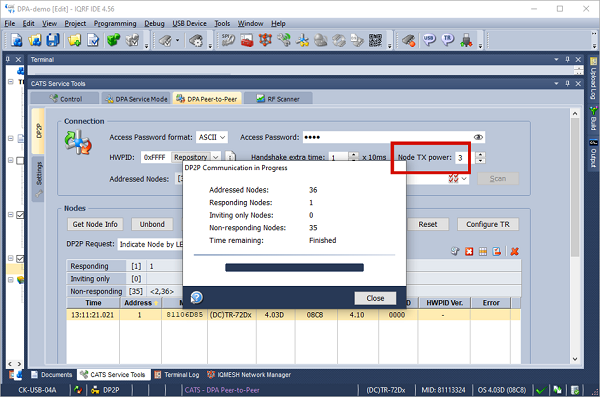Click the finished progress bar in dialog
Viewport: 600px width, 397px height.
(294, 267)
